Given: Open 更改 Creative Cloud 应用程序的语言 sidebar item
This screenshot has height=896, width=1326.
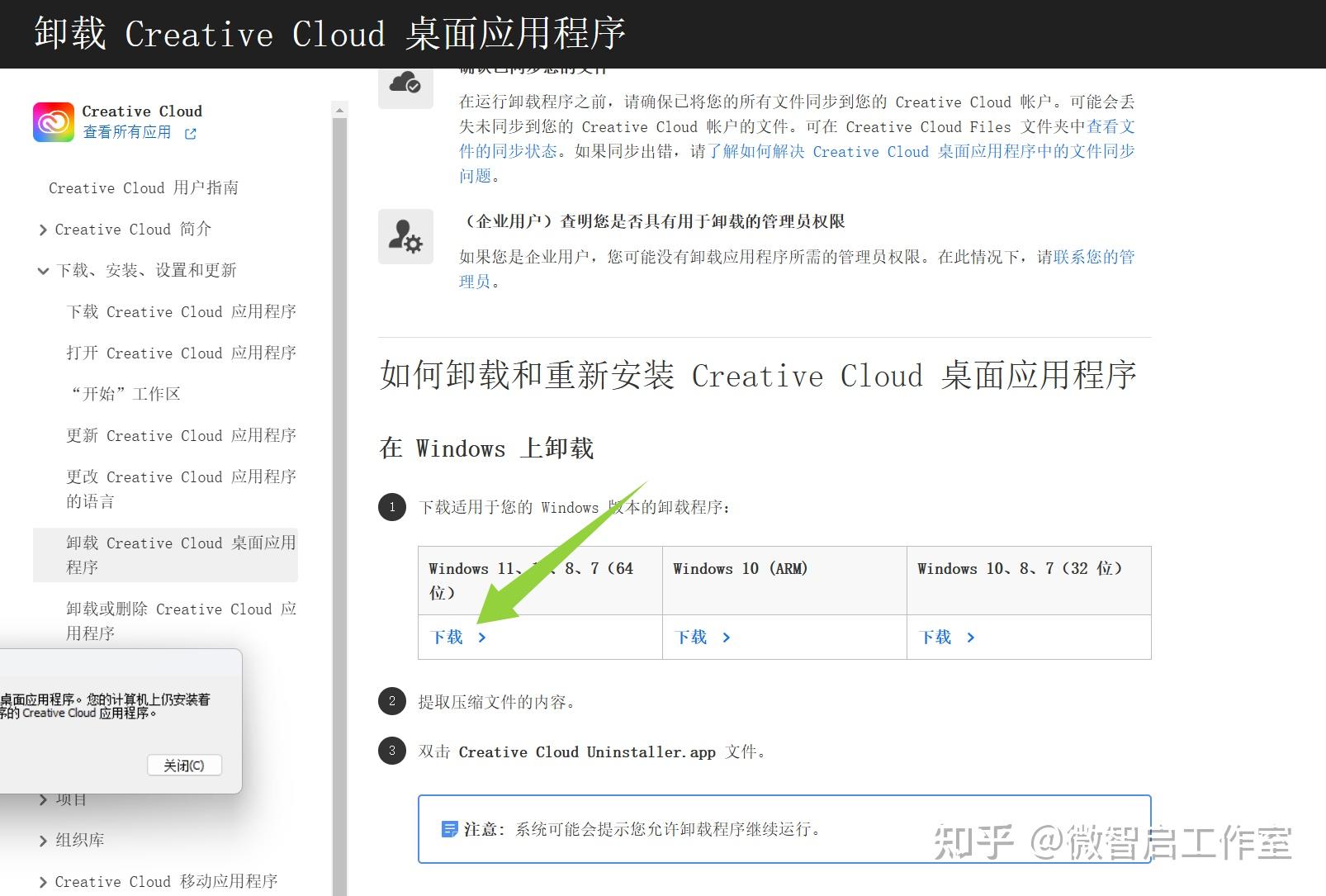Looking at the screenshot, I should pyautogui.click(x=182, y=489).
